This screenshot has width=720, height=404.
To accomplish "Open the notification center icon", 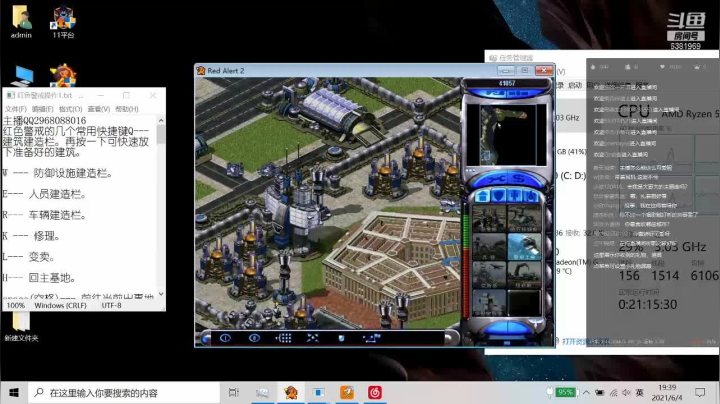I will pyautogui.click(x=700, y=393).
